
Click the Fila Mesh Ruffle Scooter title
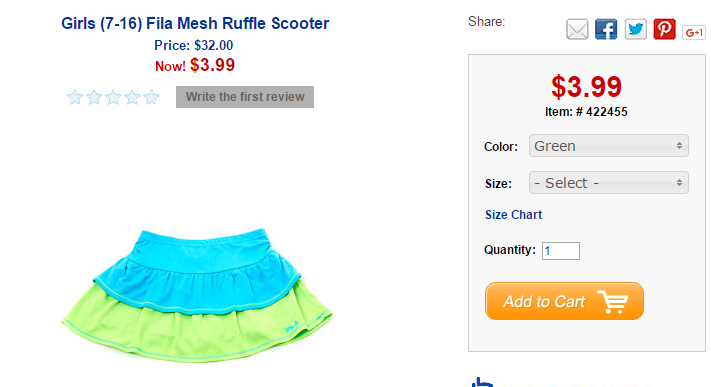pos(195,24)
